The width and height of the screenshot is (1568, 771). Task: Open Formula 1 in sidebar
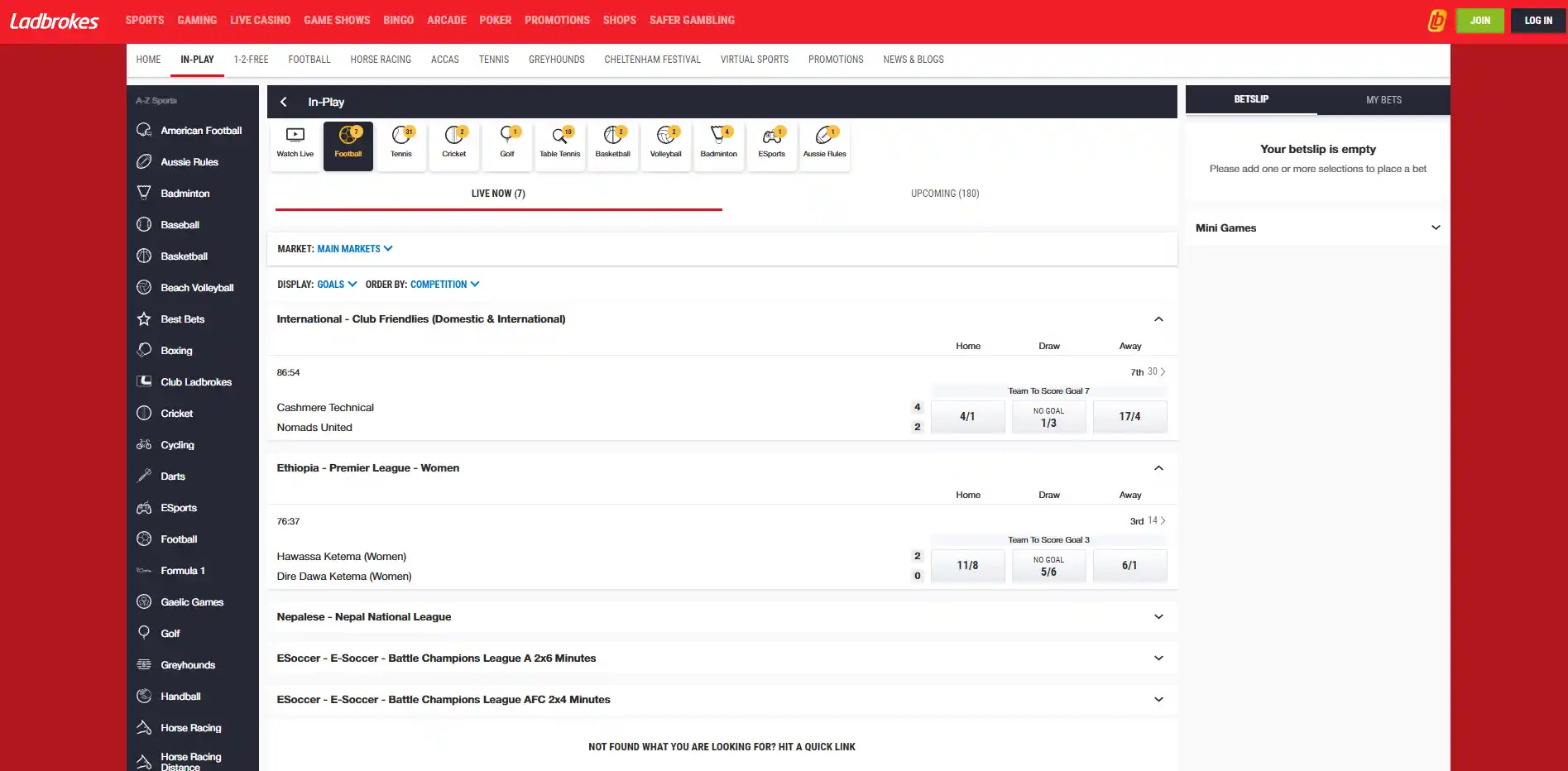[x=193, y=571]
